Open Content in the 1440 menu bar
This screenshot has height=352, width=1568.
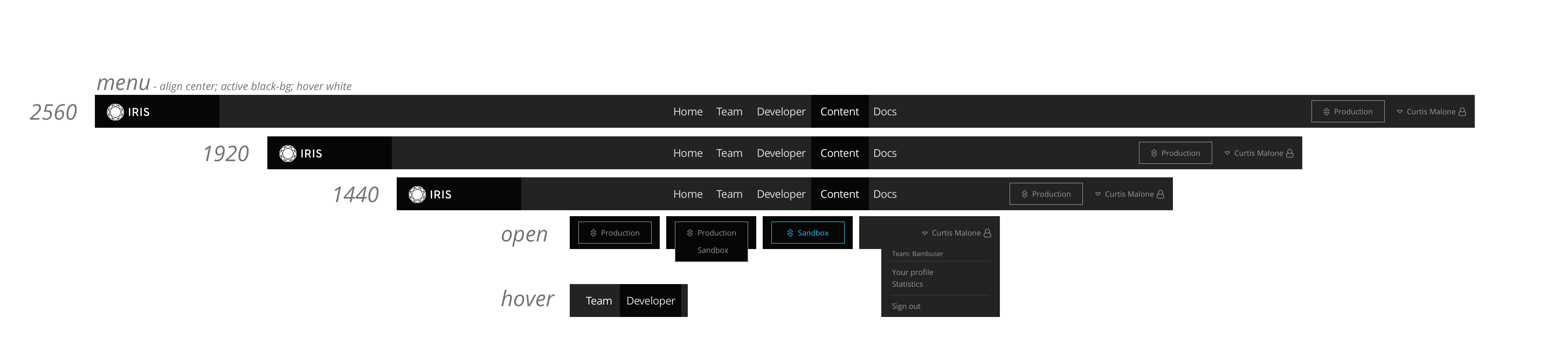click(840, 194)
